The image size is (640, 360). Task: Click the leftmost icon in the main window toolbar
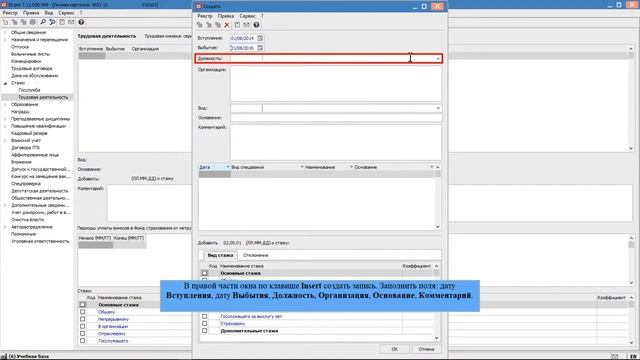[x=5, y=22]
